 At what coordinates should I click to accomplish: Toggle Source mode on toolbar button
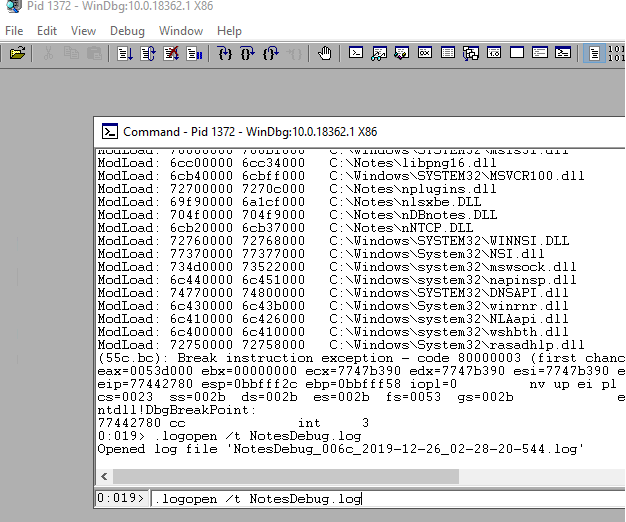click(595, 53)
